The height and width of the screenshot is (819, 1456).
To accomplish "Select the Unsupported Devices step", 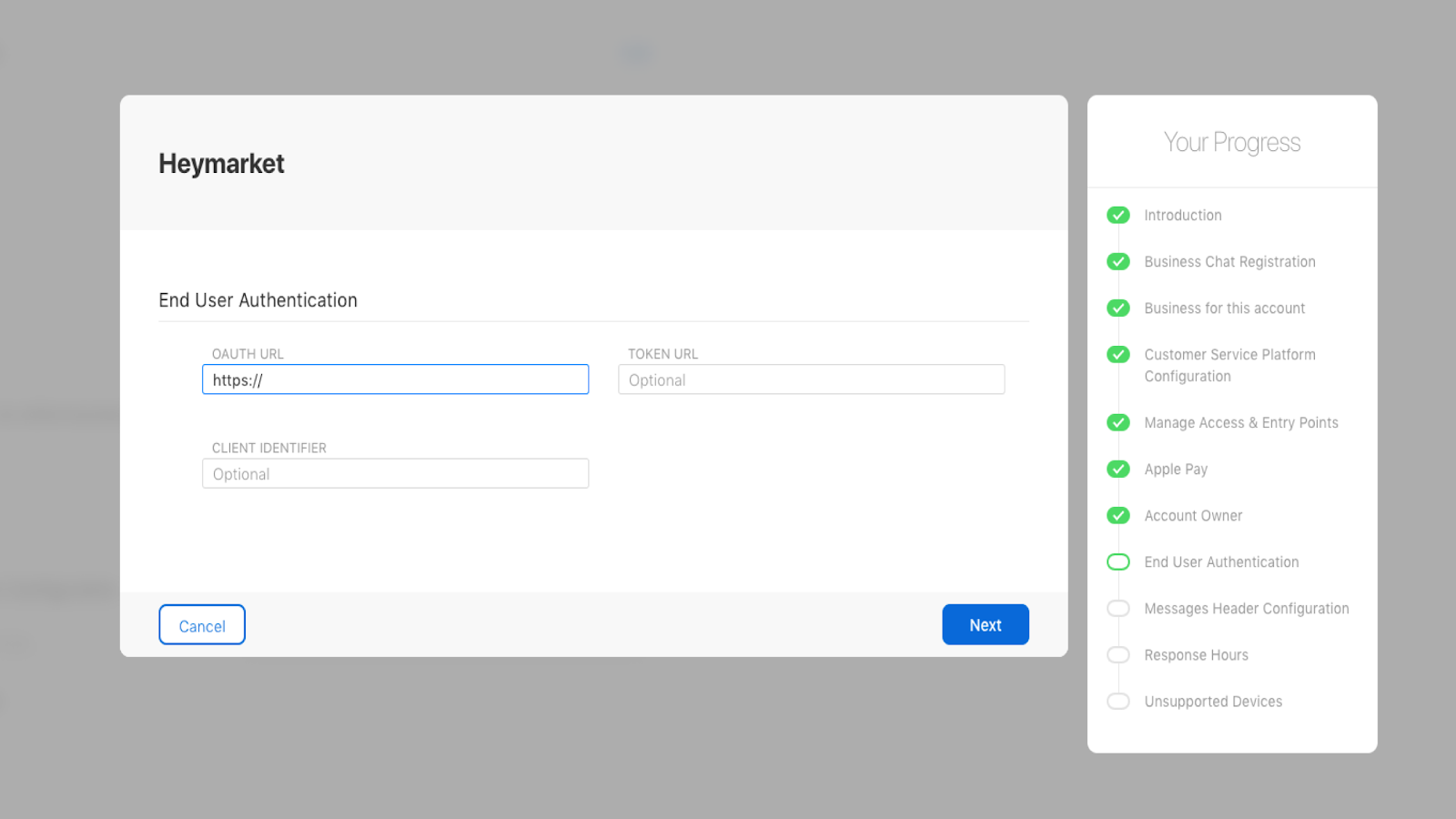I will tap(1213, 701).
